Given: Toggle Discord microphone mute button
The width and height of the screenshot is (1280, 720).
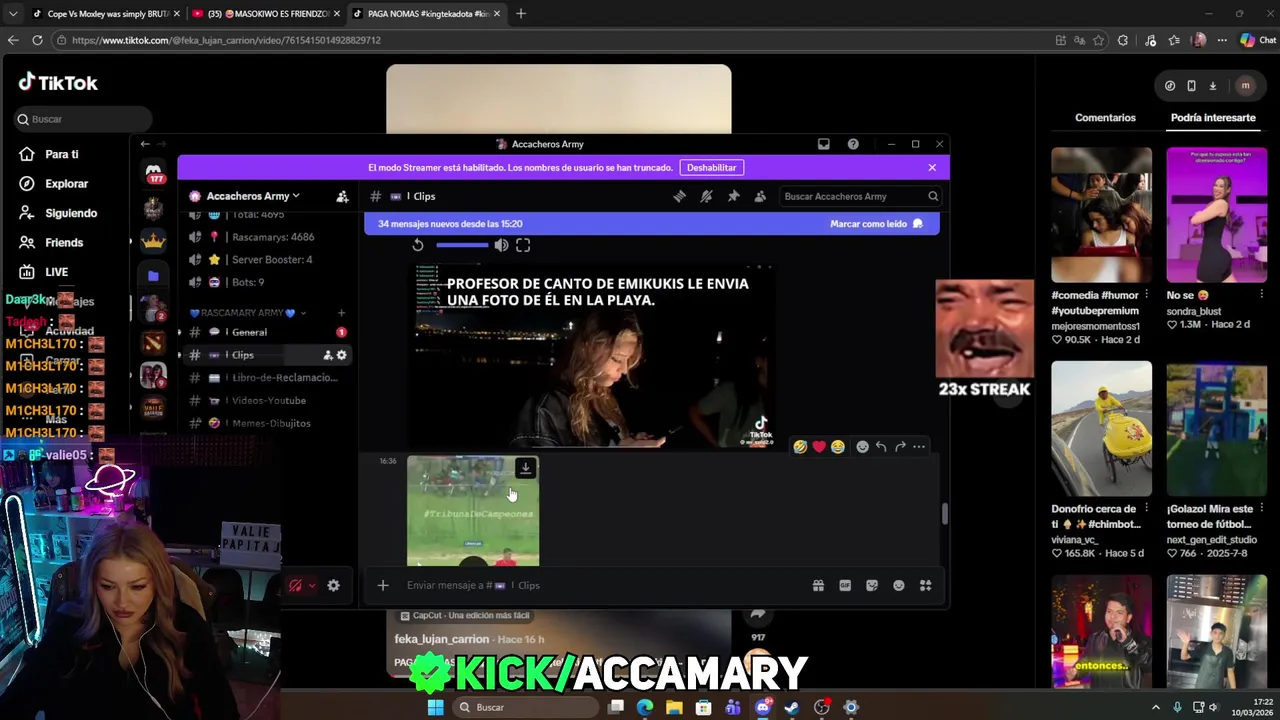Looking at the screenshot, I should click(x=295, y=586).
